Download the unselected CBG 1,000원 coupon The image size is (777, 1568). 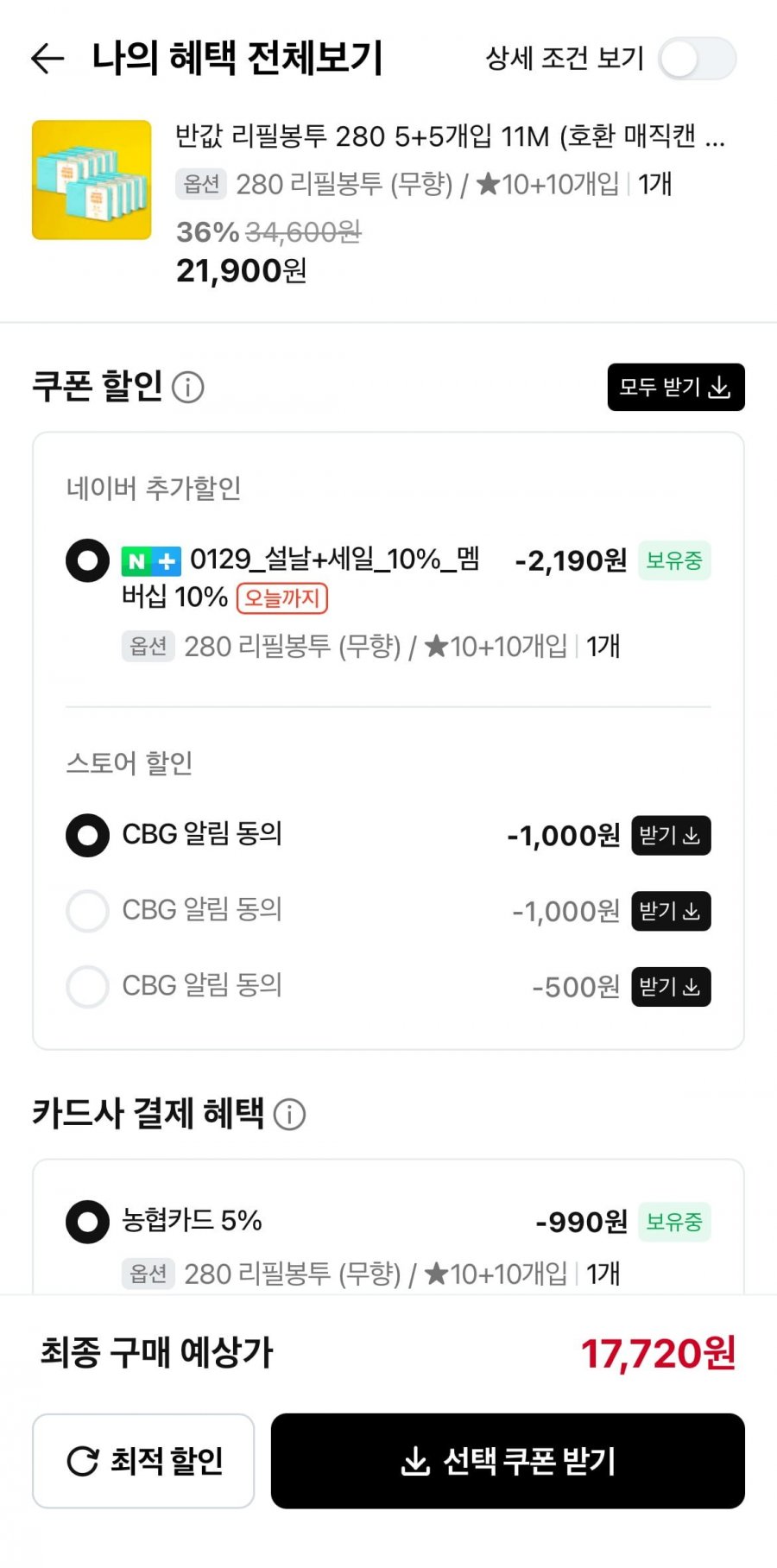pyautogui.click(x=671, y=911)
